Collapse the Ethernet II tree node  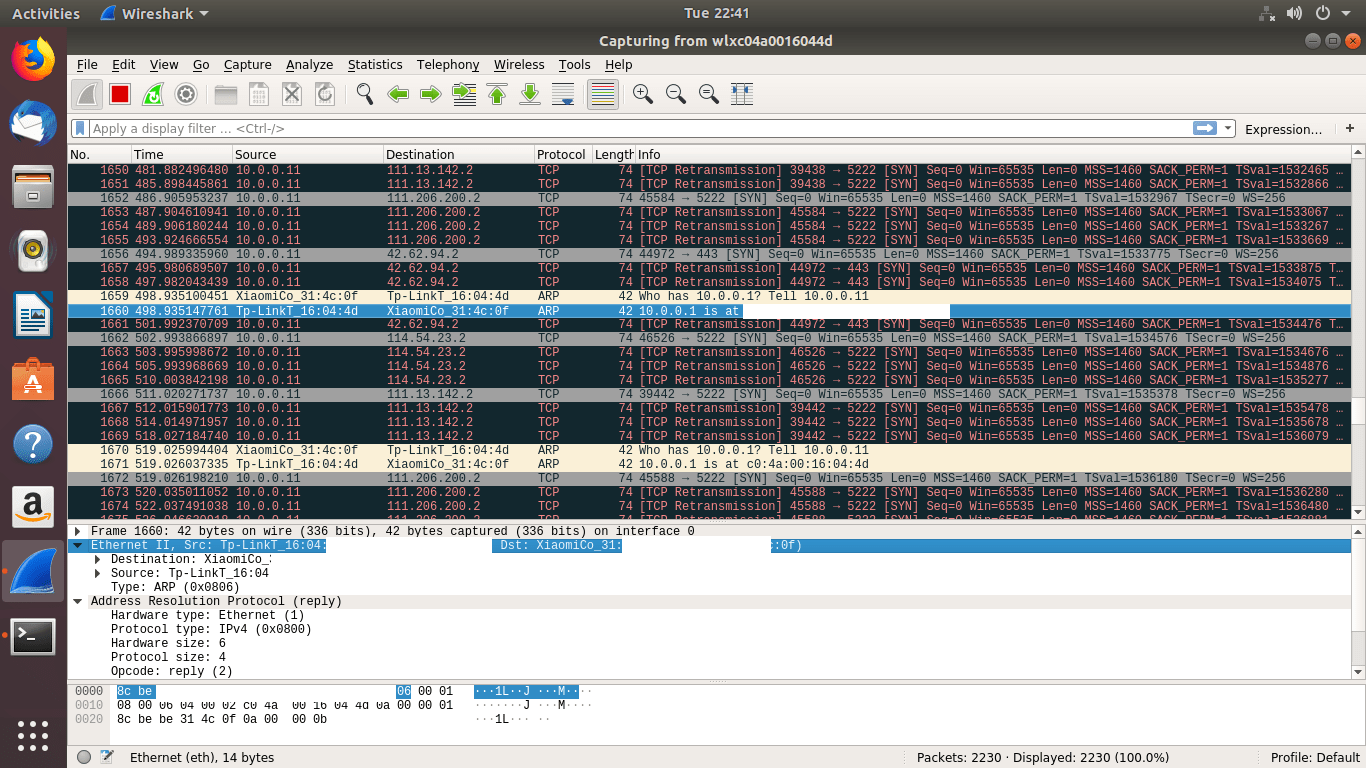(78, 545)
